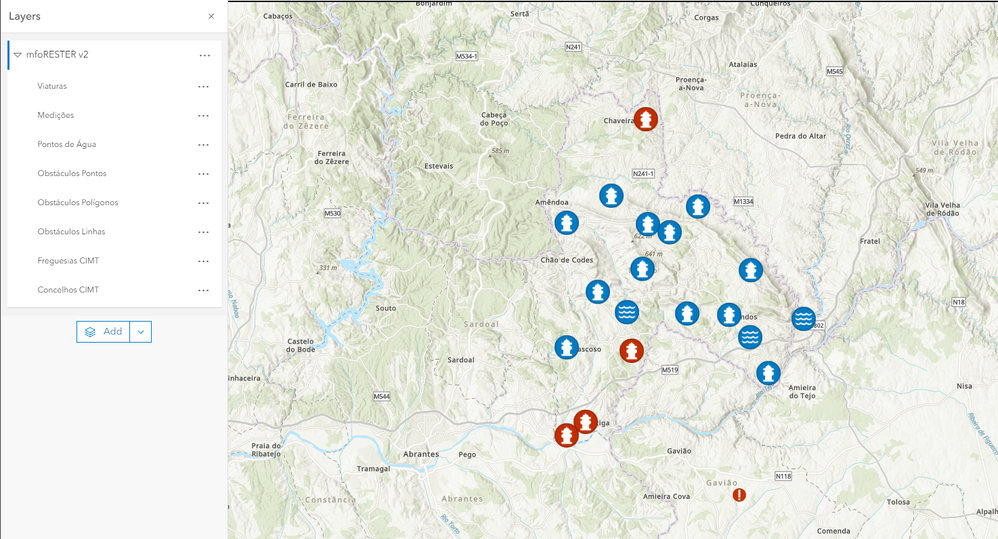Click blue hydrant marker near Amieira do Tejo
This screenshot has height=539, width=998.
pos(768,373)
